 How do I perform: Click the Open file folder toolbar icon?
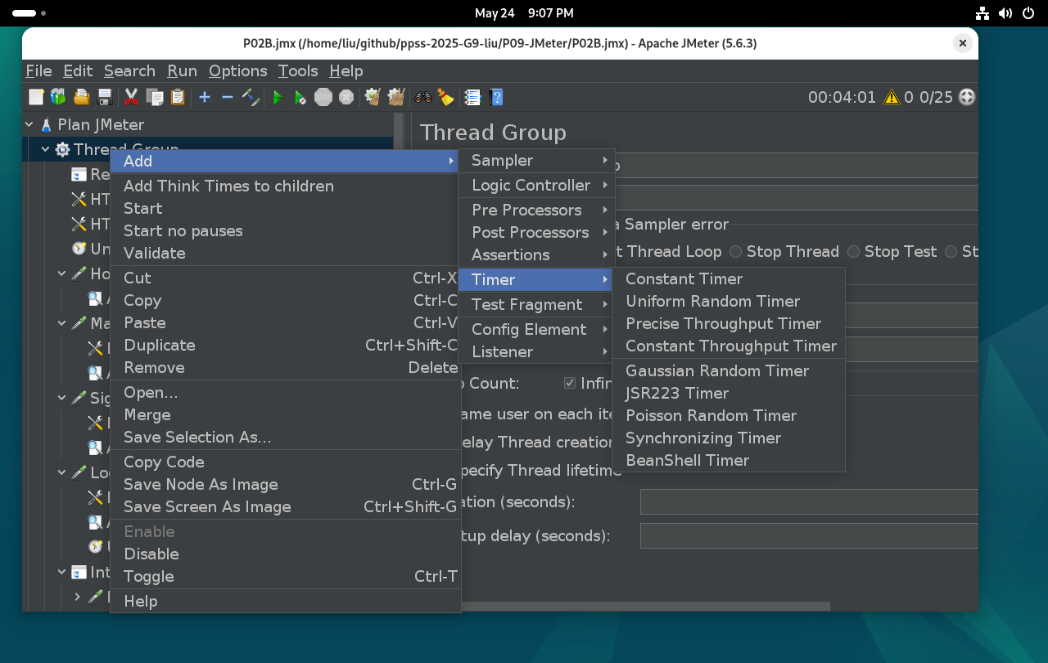coord(82,98)
